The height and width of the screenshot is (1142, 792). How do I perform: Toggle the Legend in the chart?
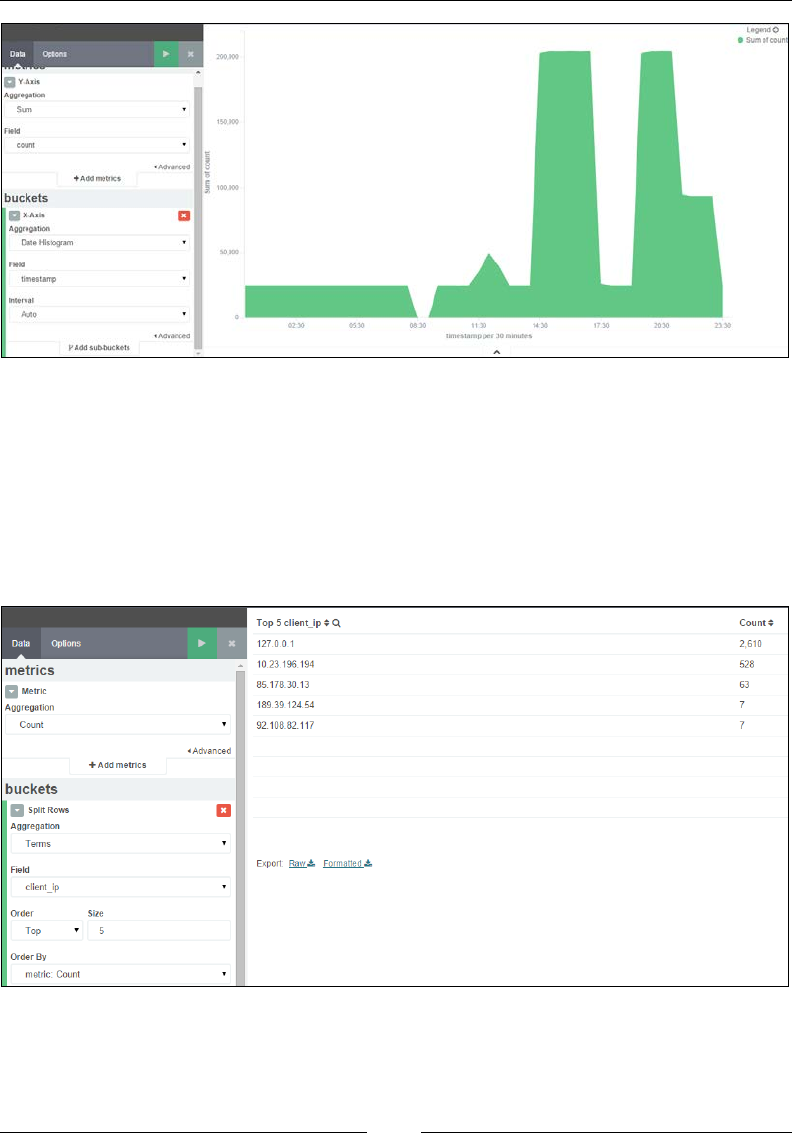[762, 30]
